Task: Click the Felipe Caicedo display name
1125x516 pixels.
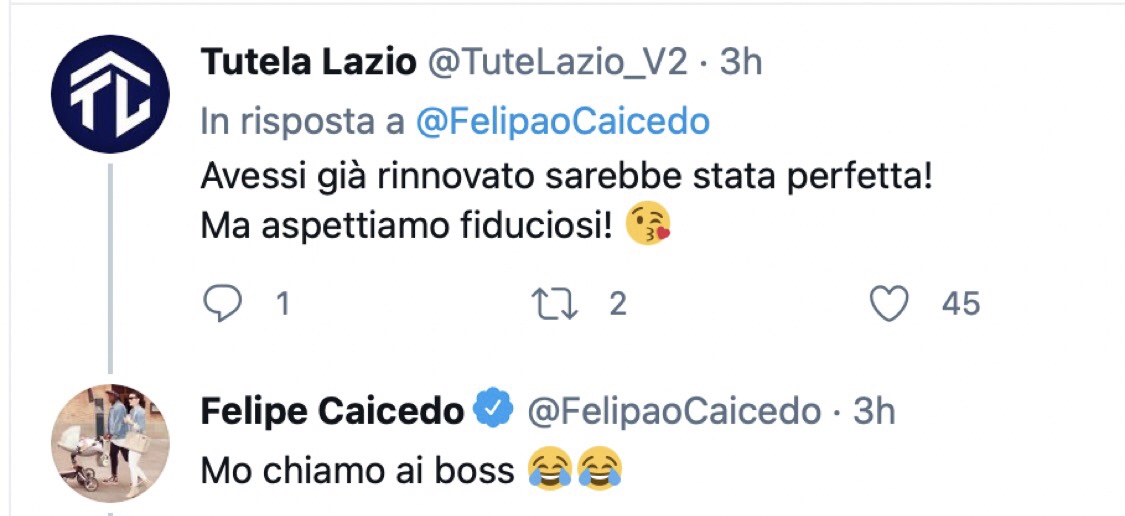Action: coord(332,410)
